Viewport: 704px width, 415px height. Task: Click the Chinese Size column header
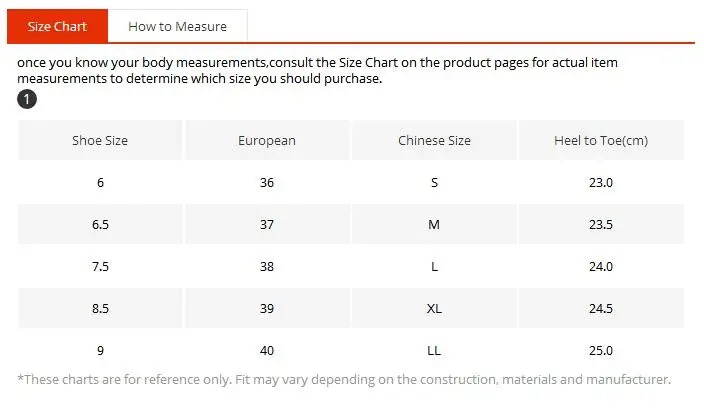tap(434, 140)
